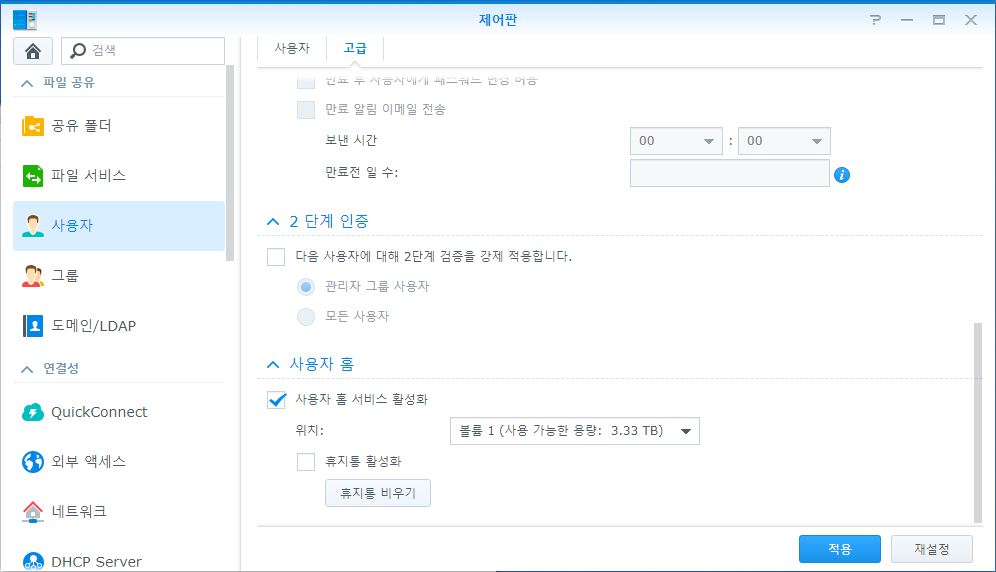996x572 pixels.
Task: Click the 휴지통 비우기 button
Action: click(378, 493)
